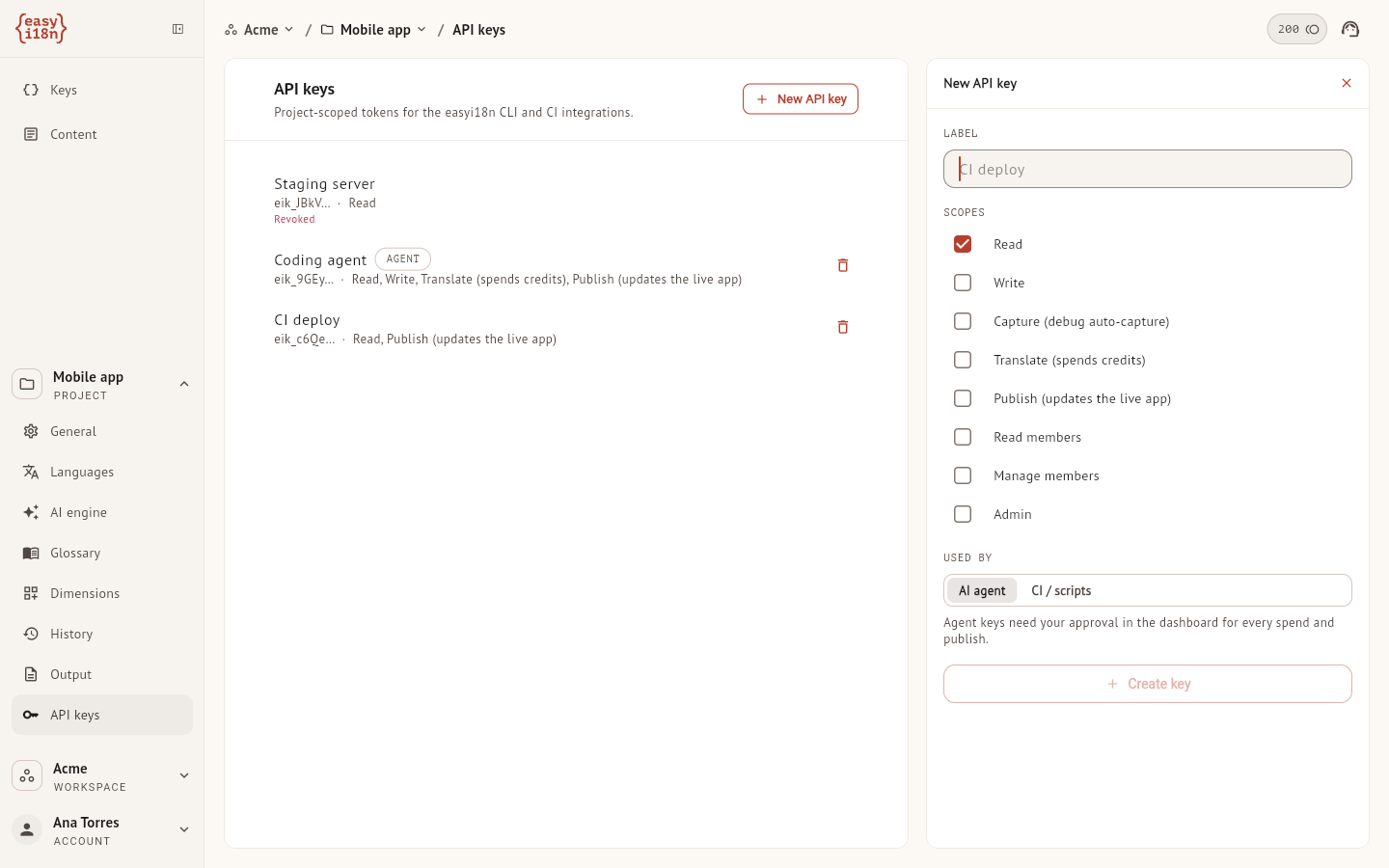Open the support headset icon
Viewport: 1389px width, 868px height.
pos(1350,29)
